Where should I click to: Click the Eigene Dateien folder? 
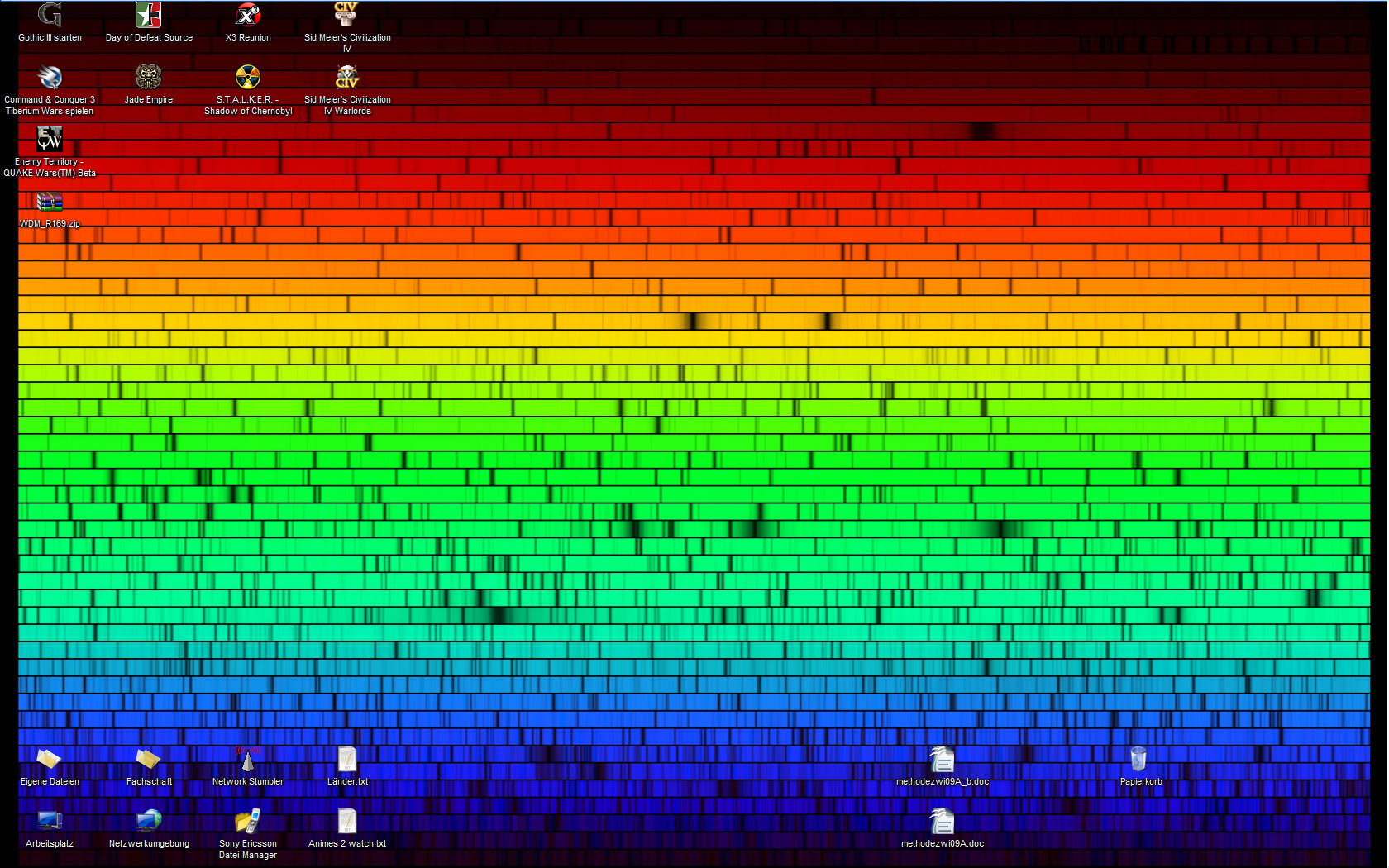point(50,761)
